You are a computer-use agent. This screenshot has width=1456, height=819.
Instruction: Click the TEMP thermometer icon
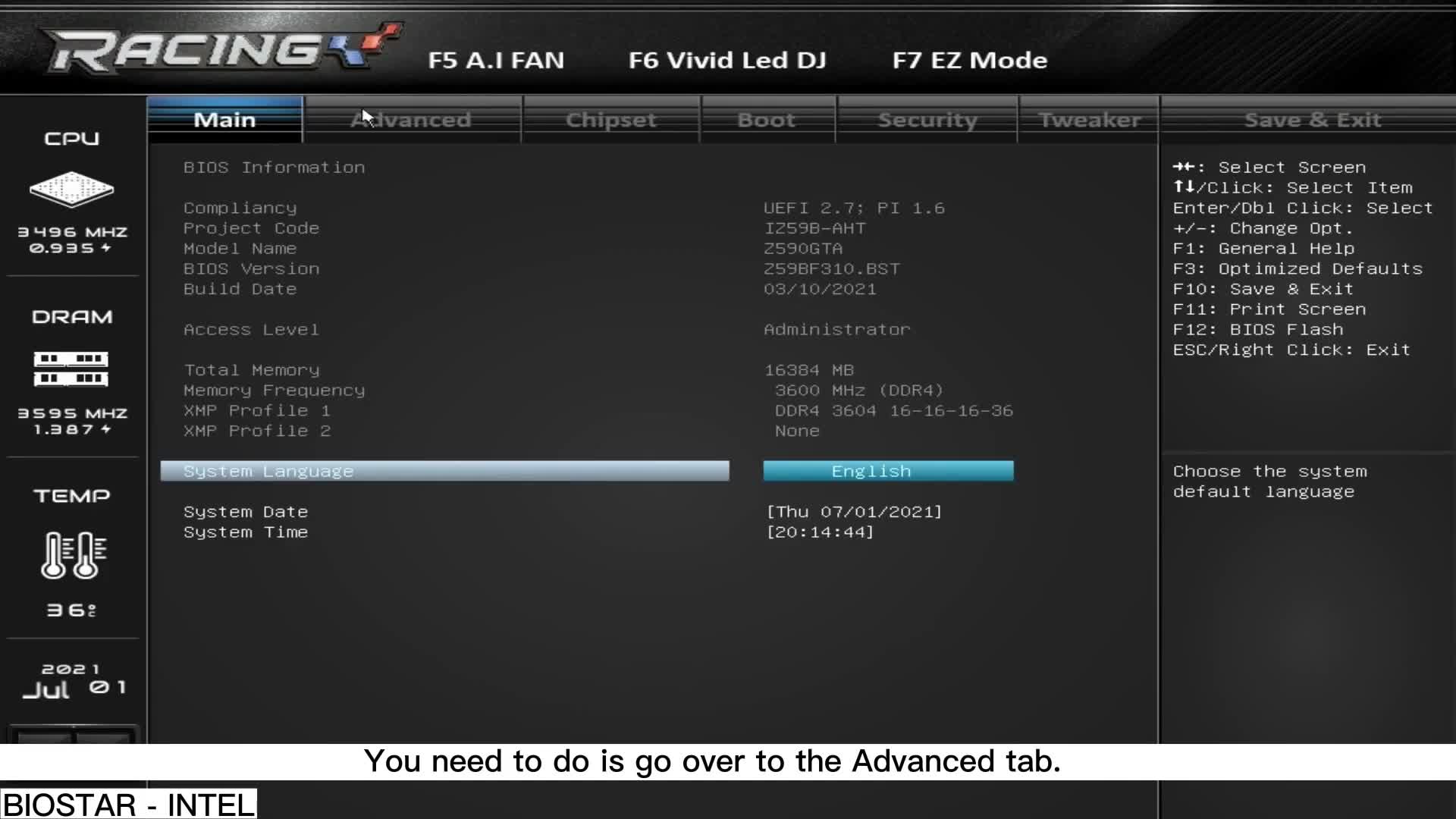pyautogui.click(x=70, y=556)
